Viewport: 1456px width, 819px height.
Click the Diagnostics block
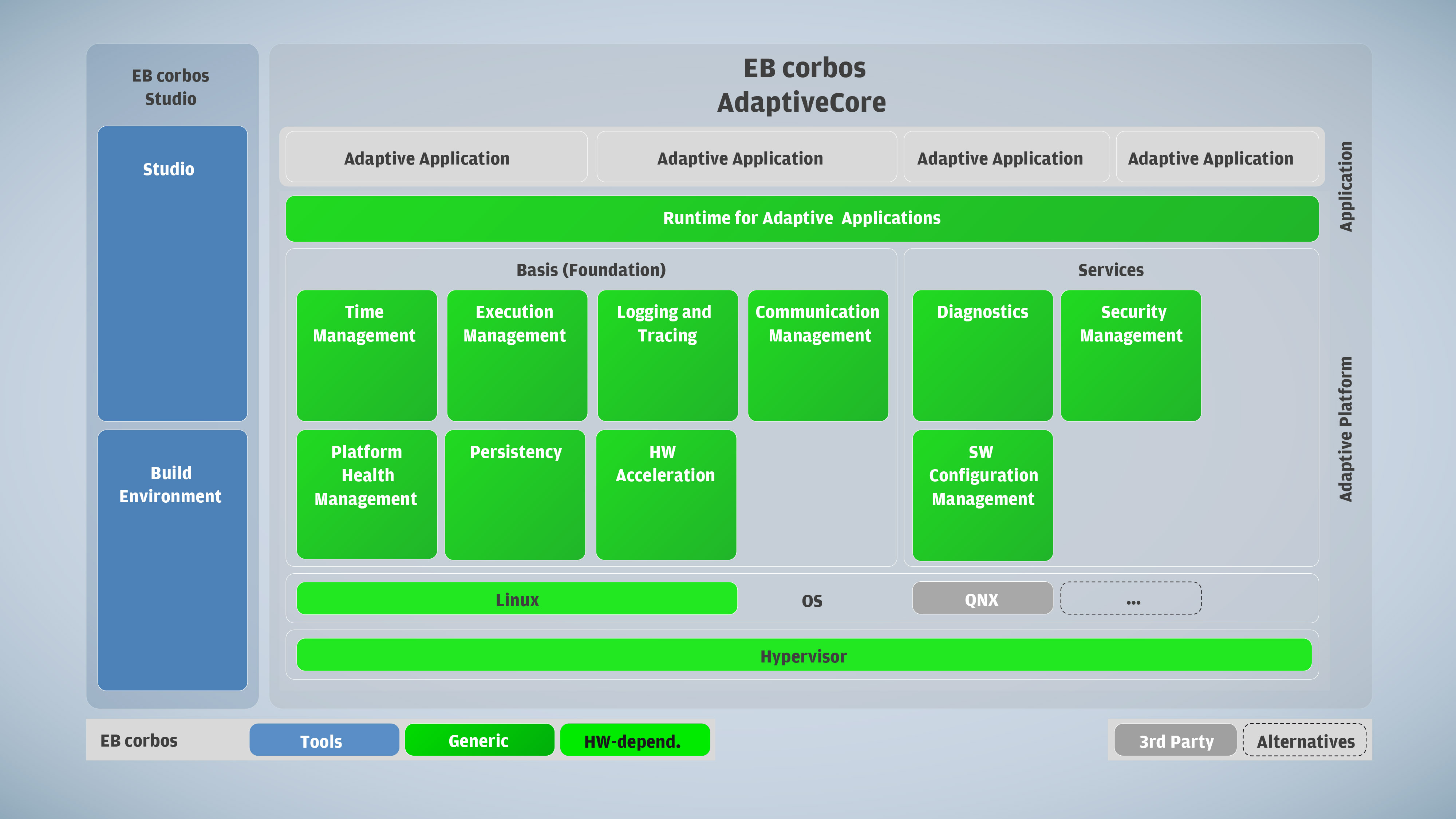[x=982, y=356]
